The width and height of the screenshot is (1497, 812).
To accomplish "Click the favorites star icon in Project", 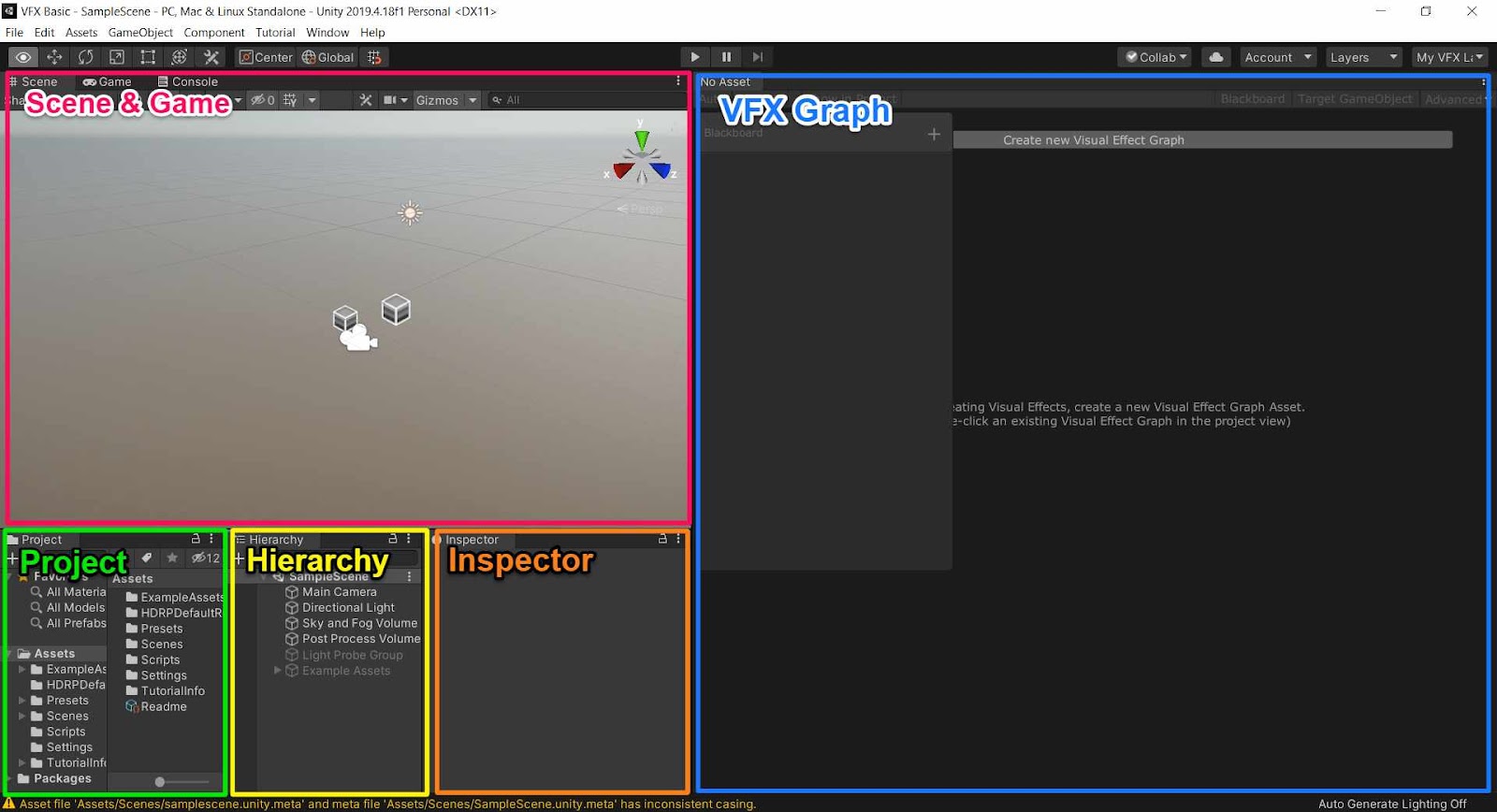I will pos(172,558).
